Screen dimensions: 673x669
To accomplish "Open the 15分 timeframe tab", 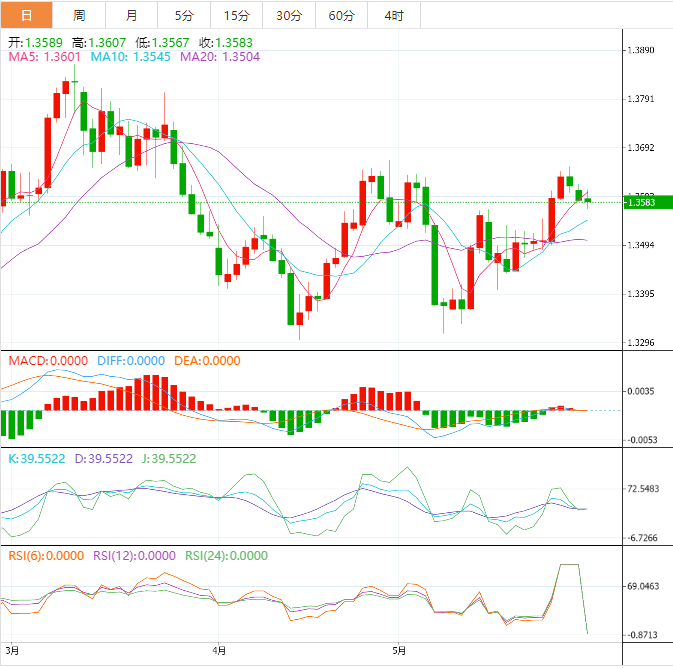I will (236, 15).
